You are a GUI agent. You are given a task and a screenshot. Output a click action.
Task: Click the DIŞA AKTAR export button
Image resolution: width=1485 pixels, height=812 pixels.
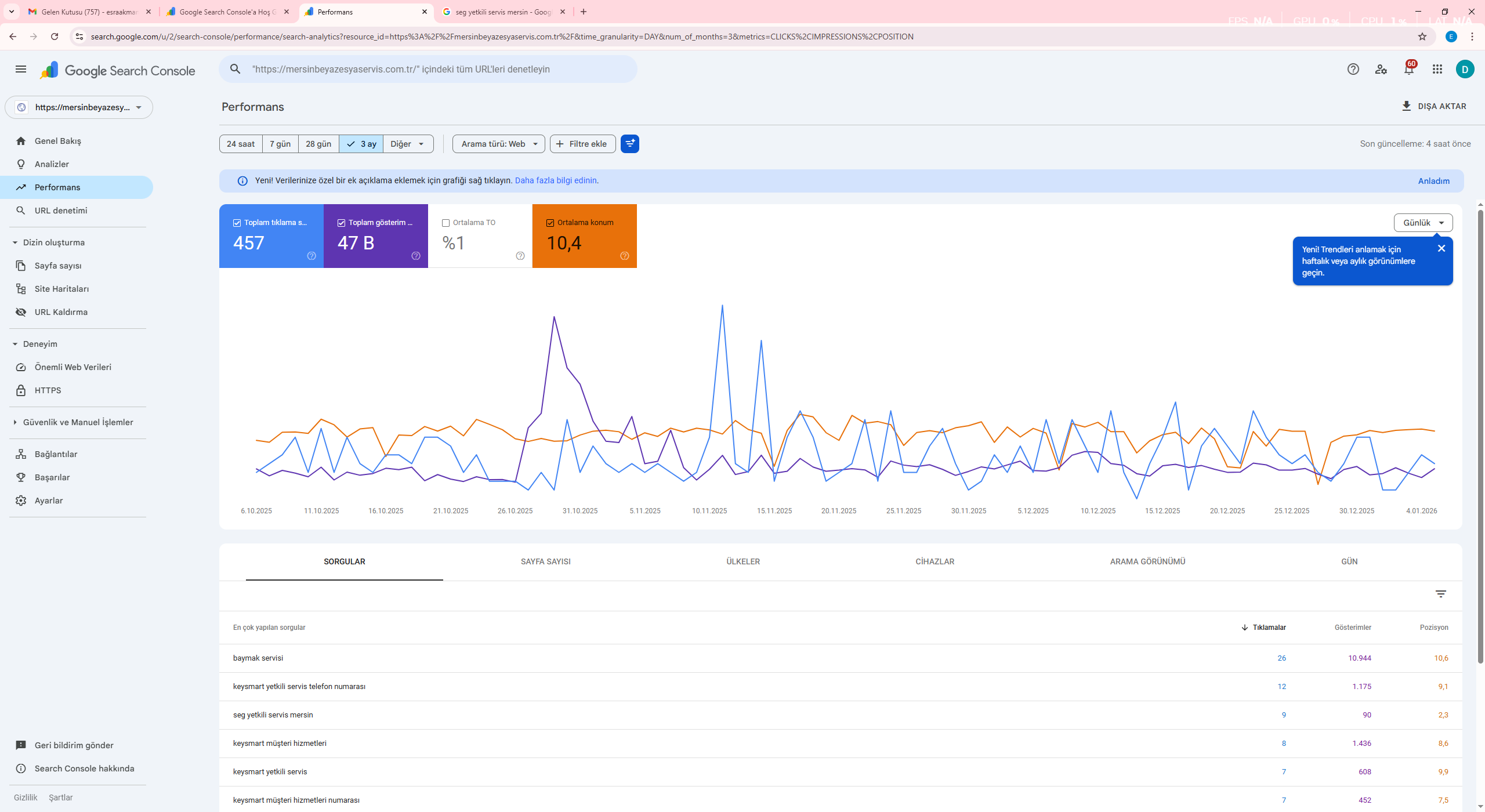(1434, 106)
